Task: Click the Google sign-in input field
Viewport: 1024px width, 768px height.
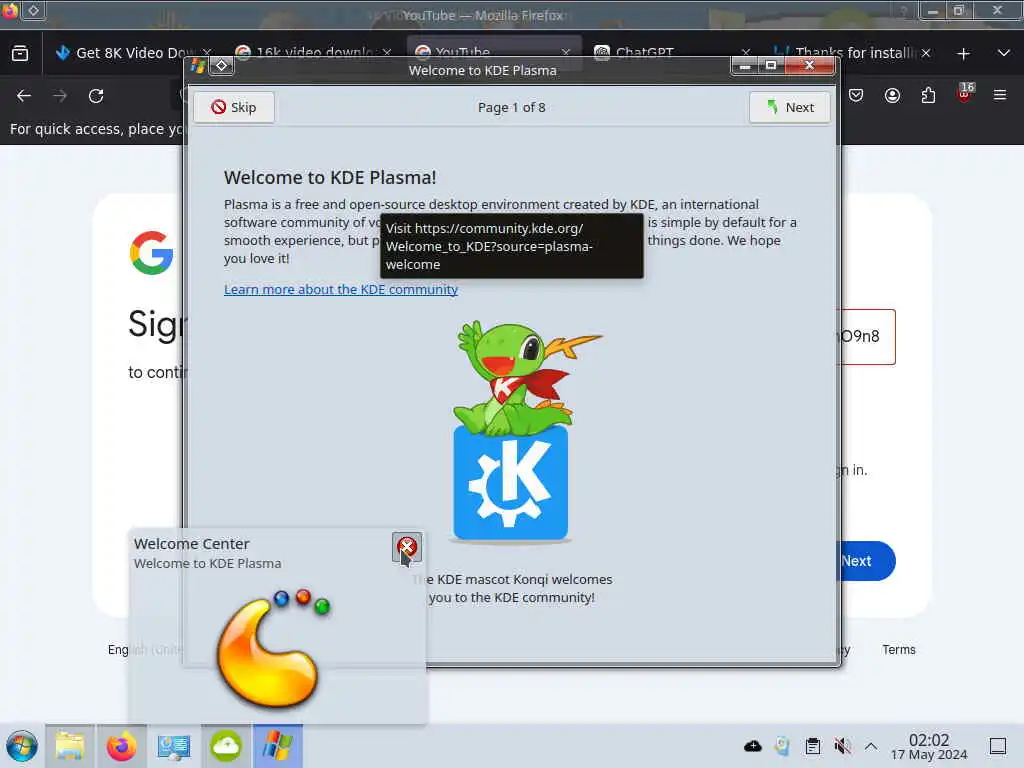Action: (x=867, y=337)
